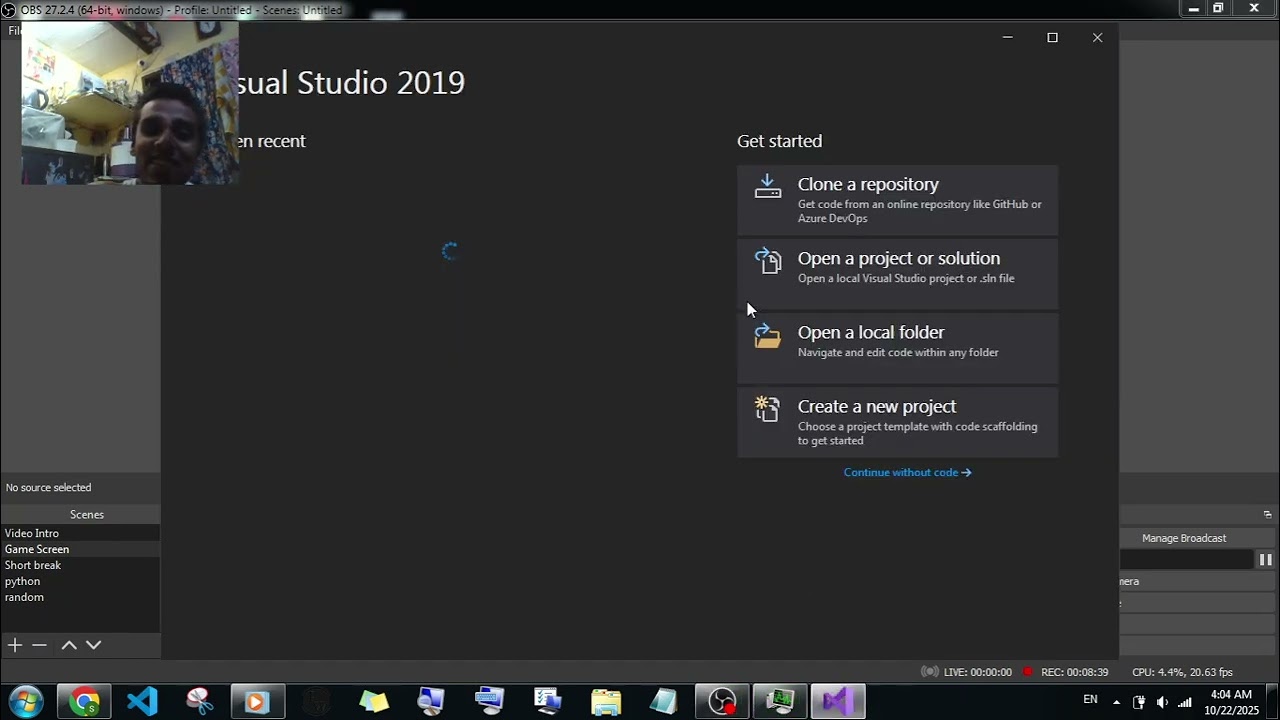Screen dimensions: 1280x720
Task: Close the Visual Studio 2019 start window
Action: click(x=1097, y=37)
